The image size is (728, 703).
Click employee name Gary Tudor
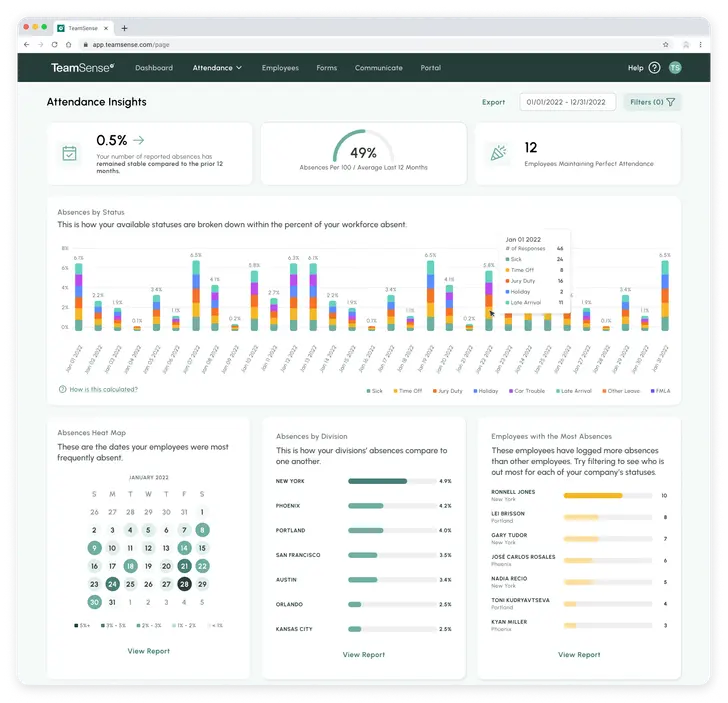click(x=509, y=535)
